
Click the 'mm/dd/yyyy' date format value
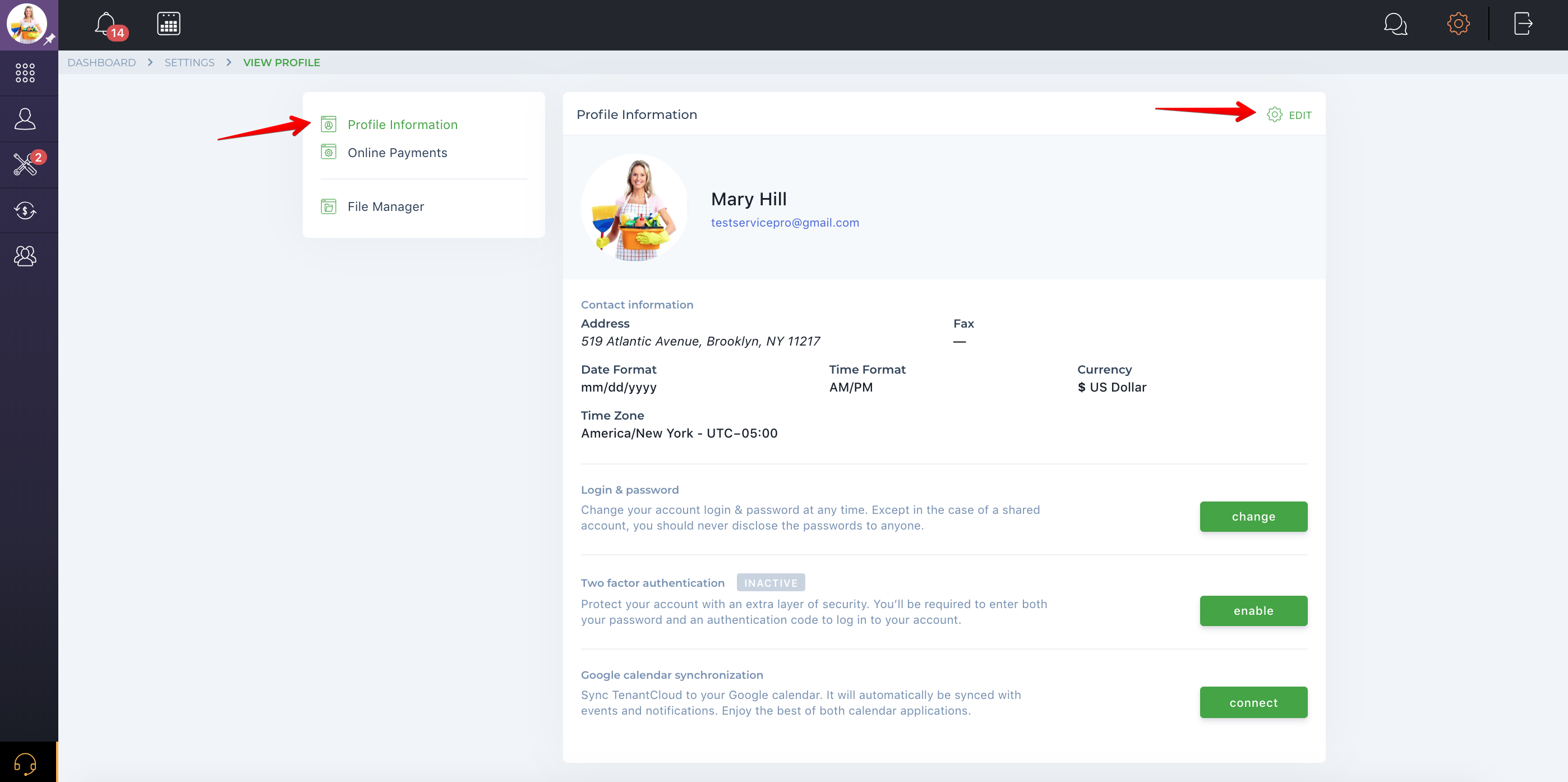[x=618, y=387]
